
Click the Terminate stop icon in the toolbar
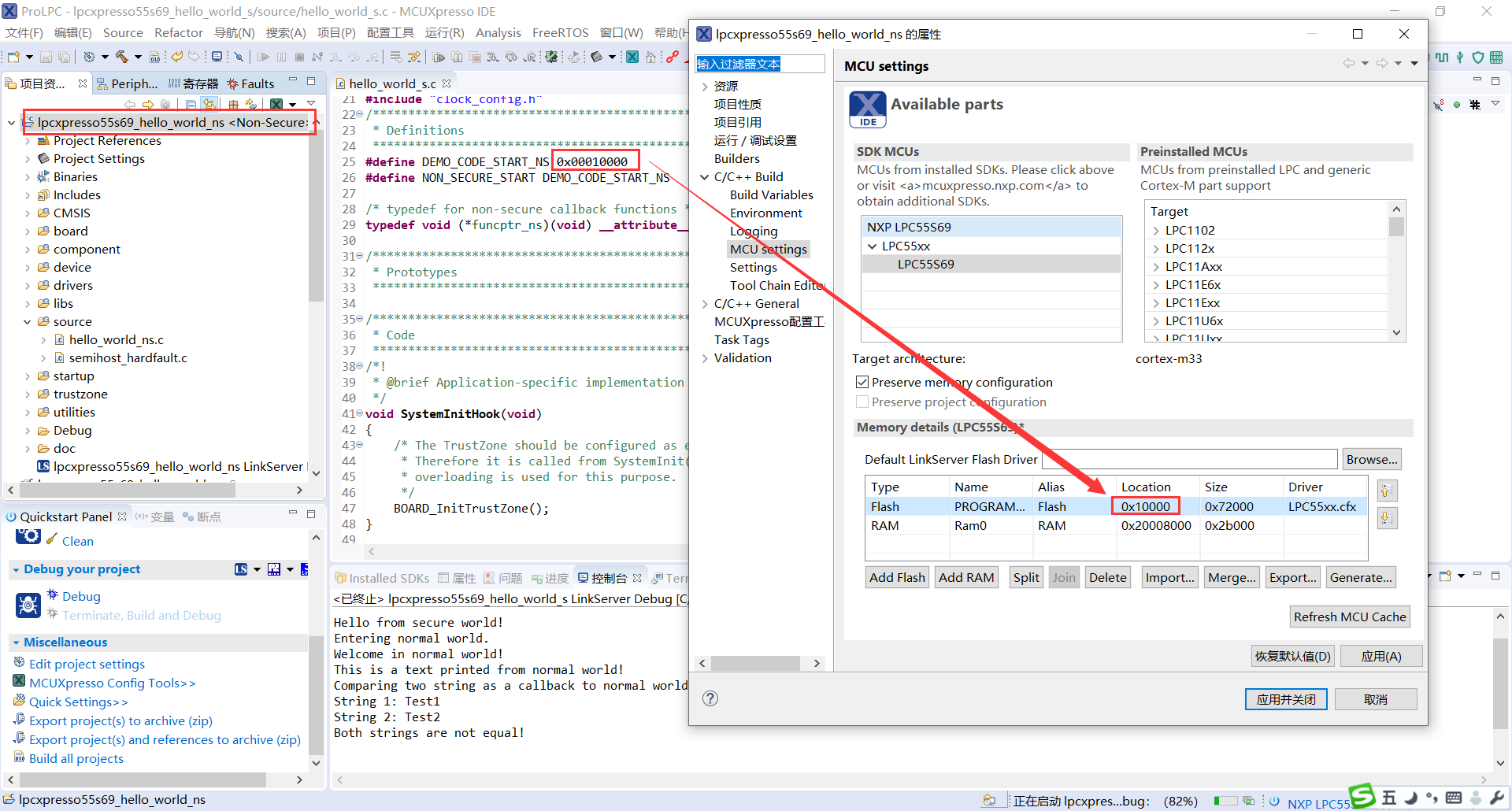[299, 57]
